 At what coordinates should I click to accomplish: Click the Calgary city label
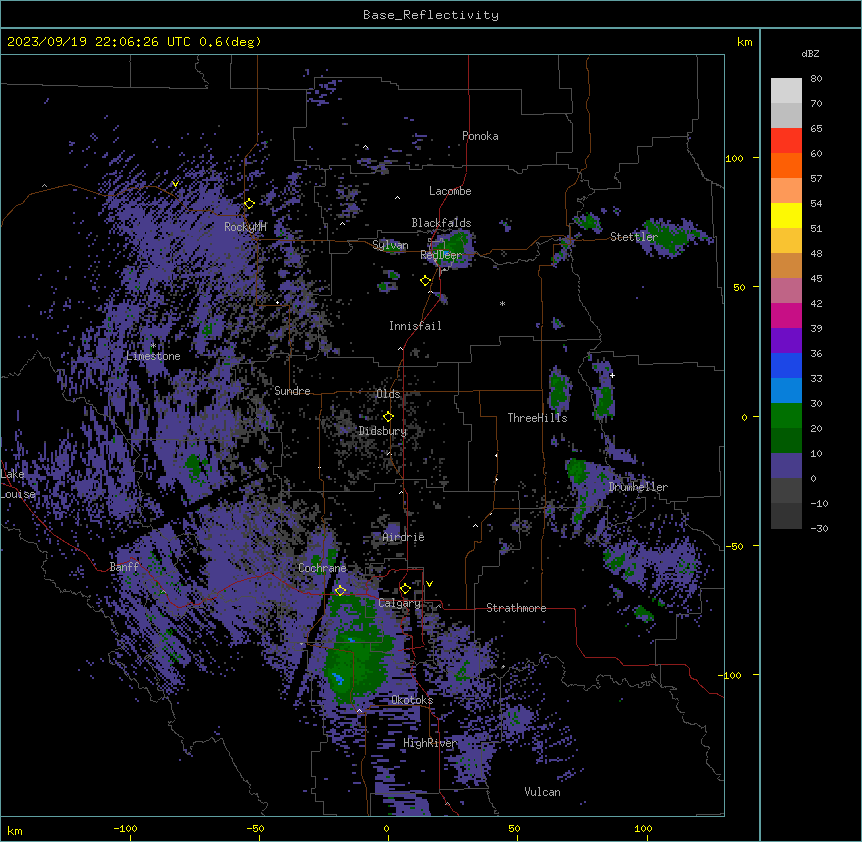pos(399,603)
